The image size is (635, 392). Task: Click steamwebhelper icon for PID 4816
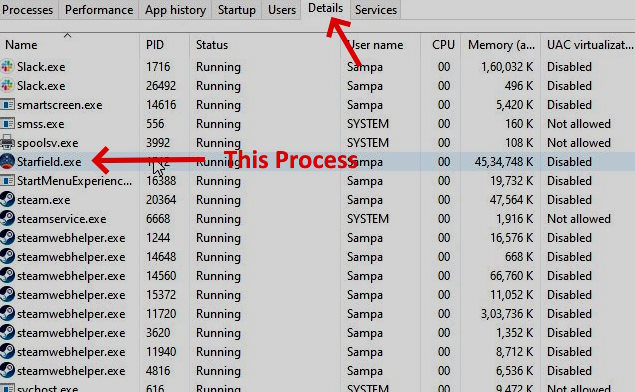7,371
